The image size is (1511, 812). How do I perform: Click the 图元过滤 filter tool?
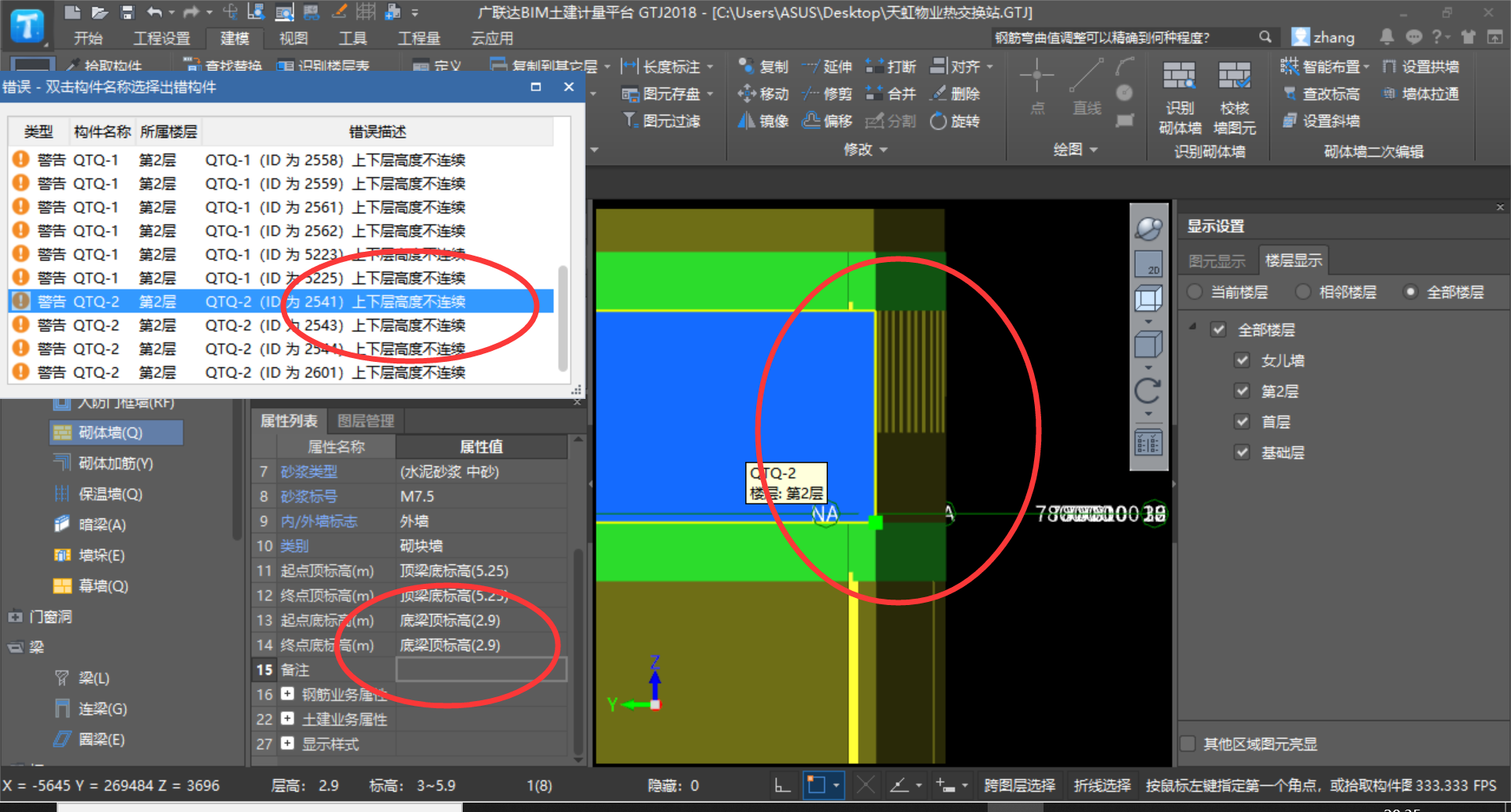662,120
